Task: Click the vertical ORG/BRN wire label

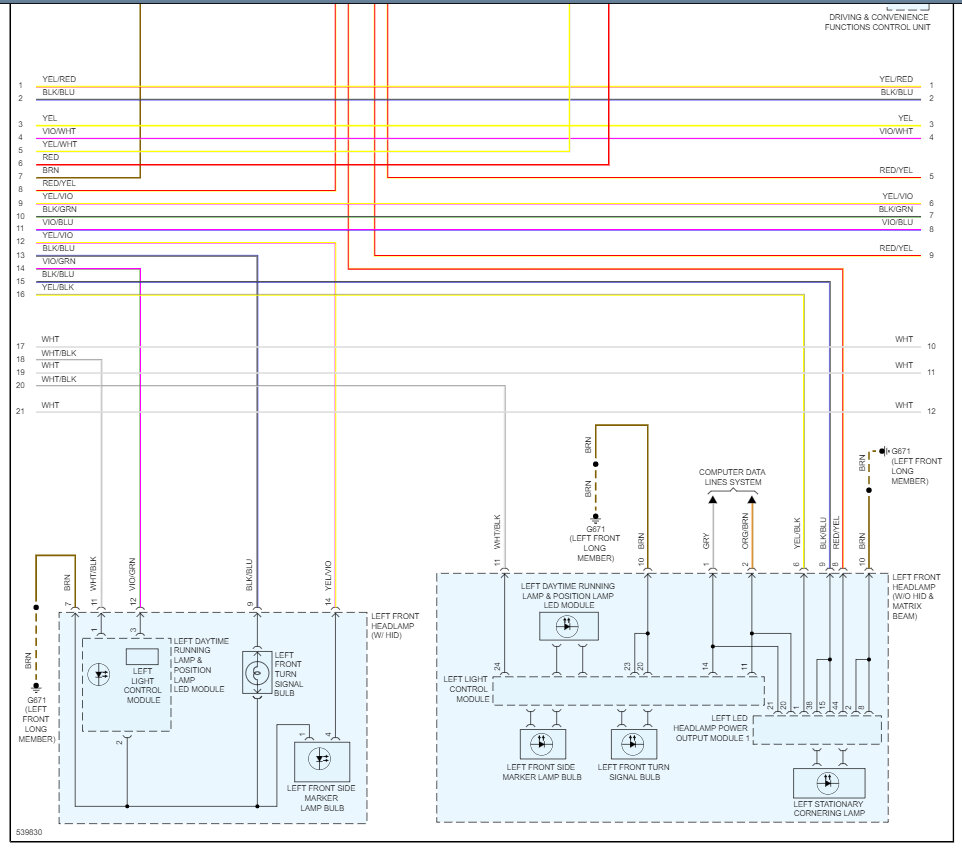Action: click(x=745, y=531)
